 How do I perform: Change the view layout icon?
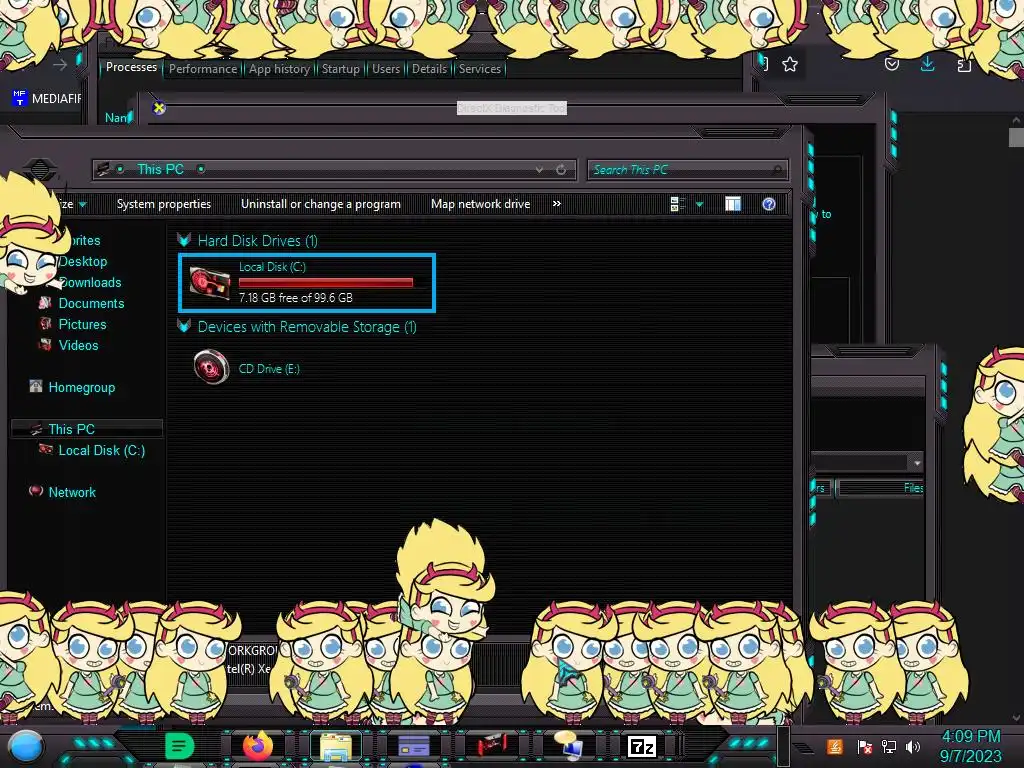pos(677,204)
